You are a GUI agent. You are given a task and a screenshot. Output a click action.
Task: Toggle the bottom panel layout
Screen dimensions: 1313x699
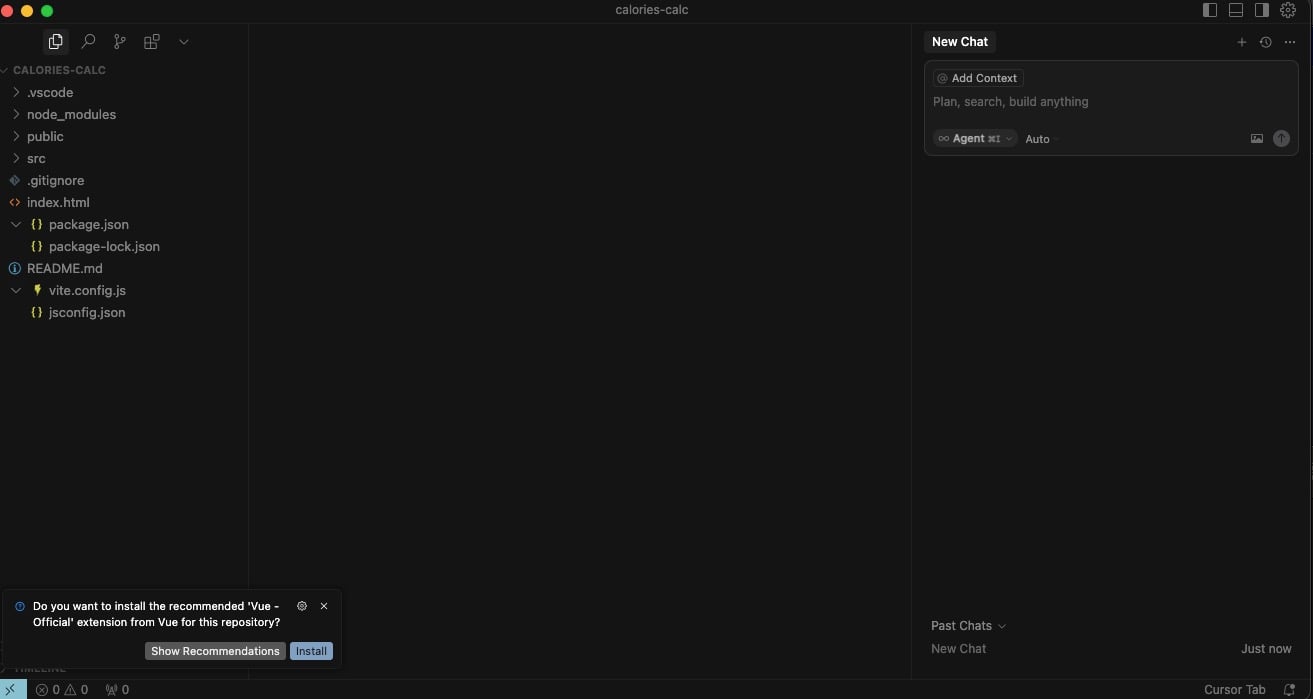tap(1236, 10)
